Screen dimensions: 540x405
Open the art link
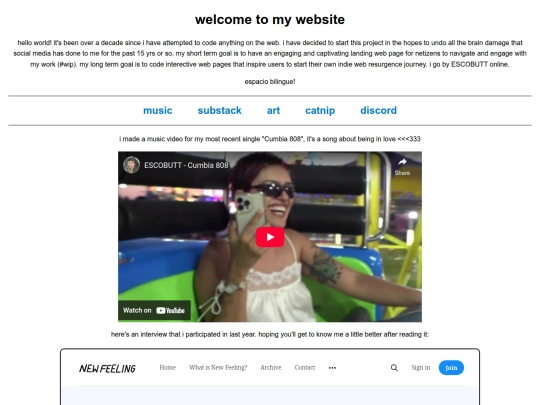[273, 111]
